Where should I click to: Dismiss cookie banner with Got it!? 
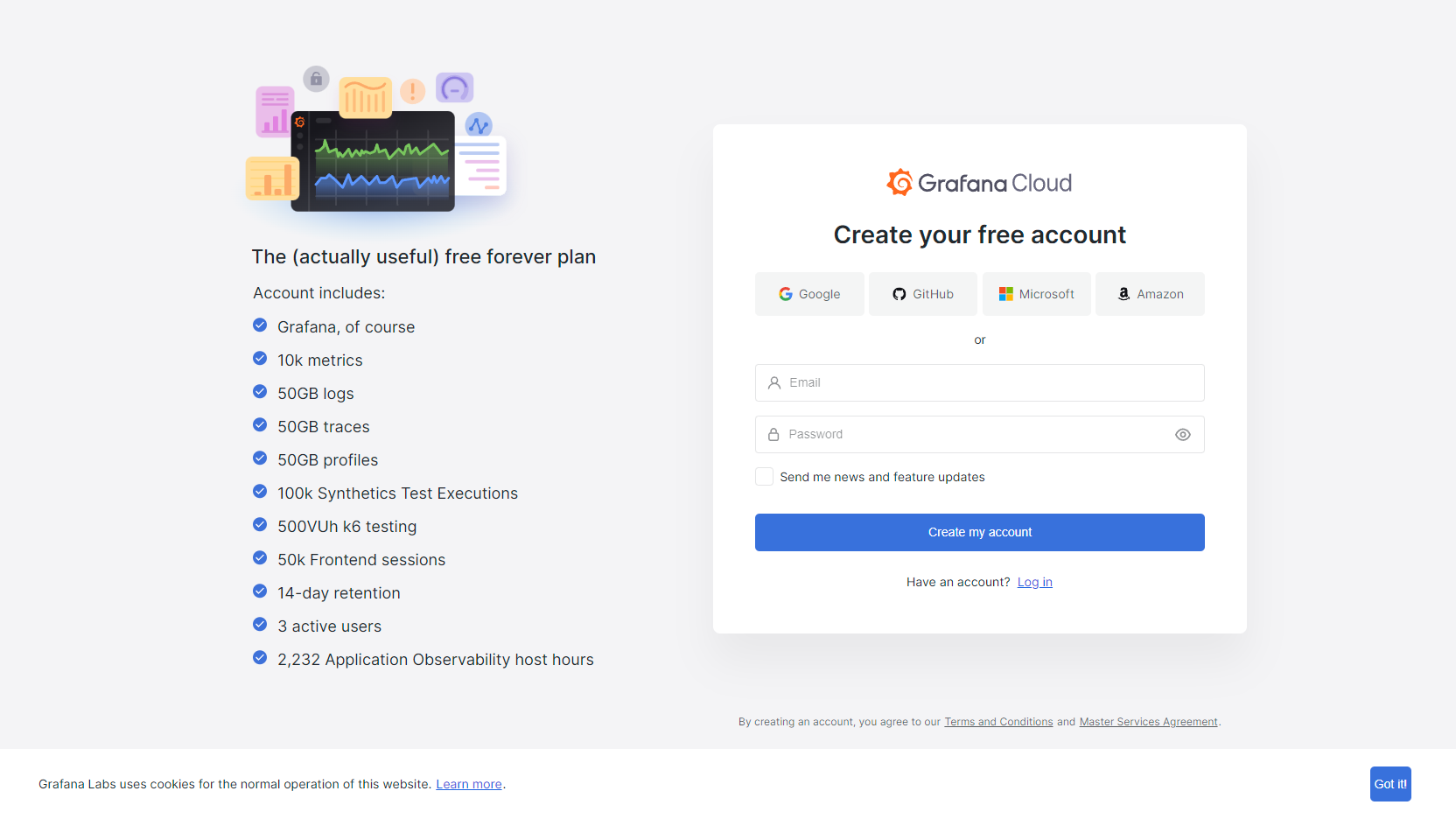1390,784
